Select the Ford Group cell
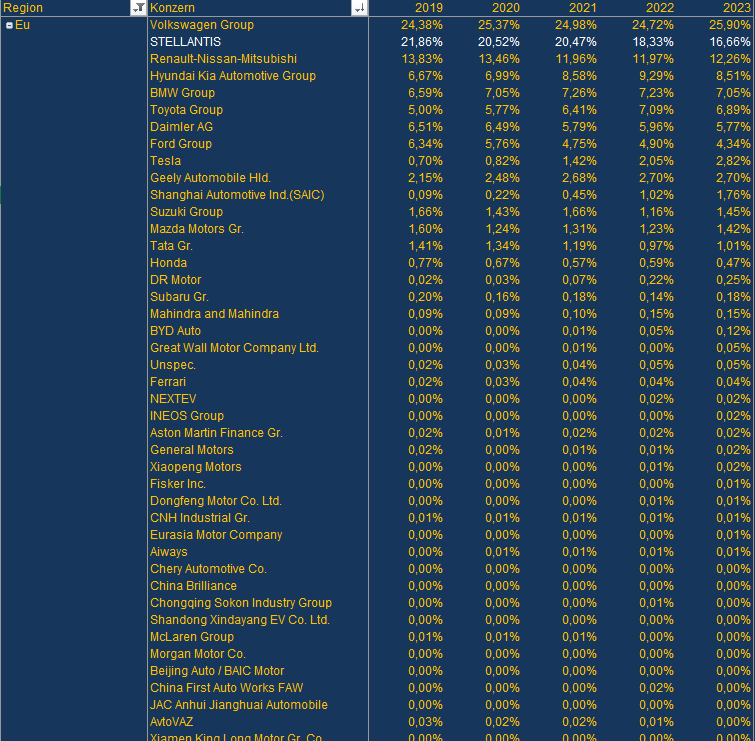Image resolution: width=755 pixels, height=741 pixels. pos(181,143)
